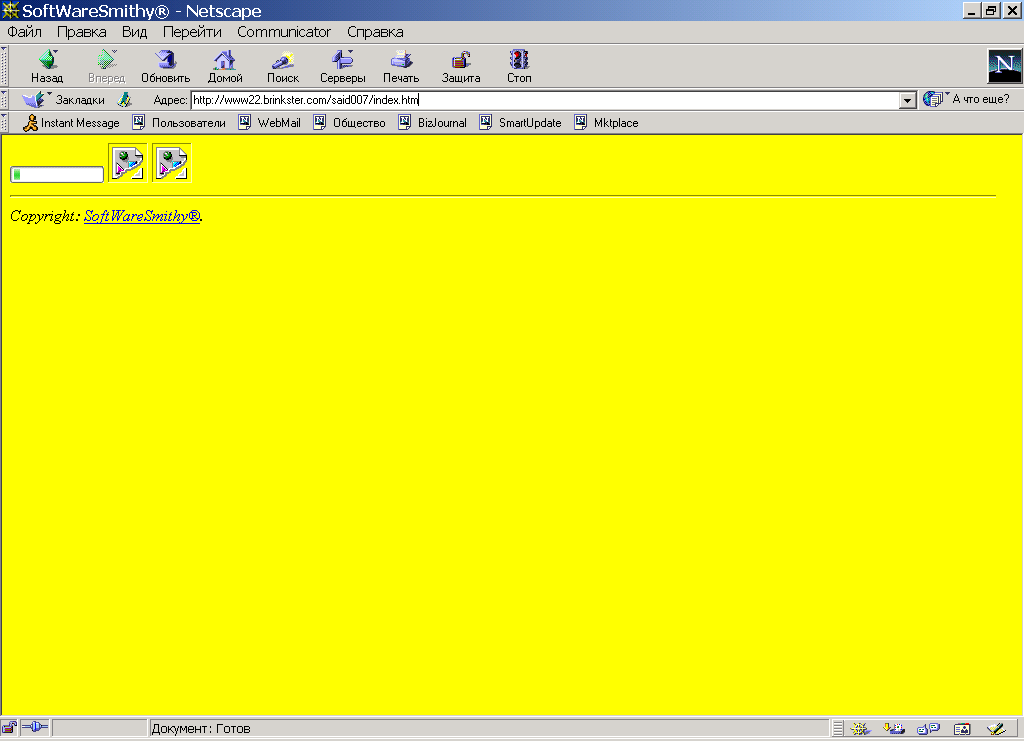This screenshot has width=1024, height=741.
Task: Go to the home page via Домой
Action: (225, 67)
